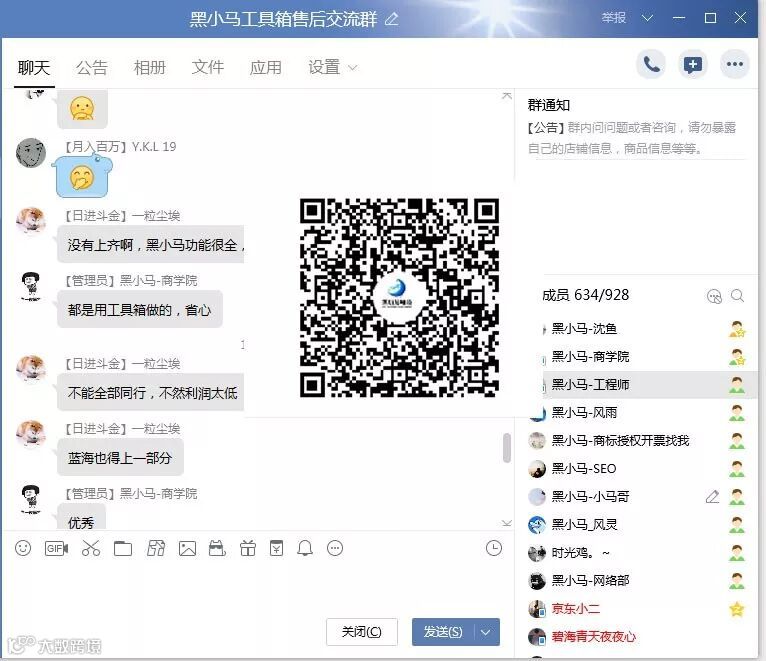Open the 群通知 announcement text
This screenshot has width=766, height=661.
point(632,138)
